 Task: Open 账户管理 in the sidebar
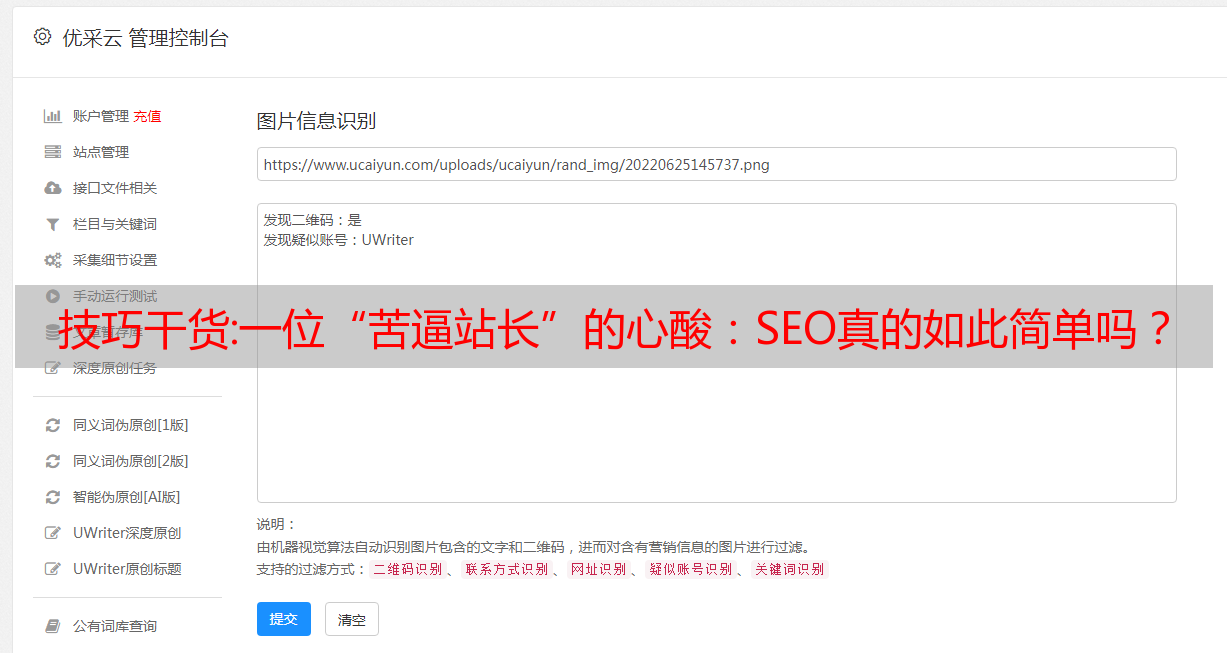(101, 116)
